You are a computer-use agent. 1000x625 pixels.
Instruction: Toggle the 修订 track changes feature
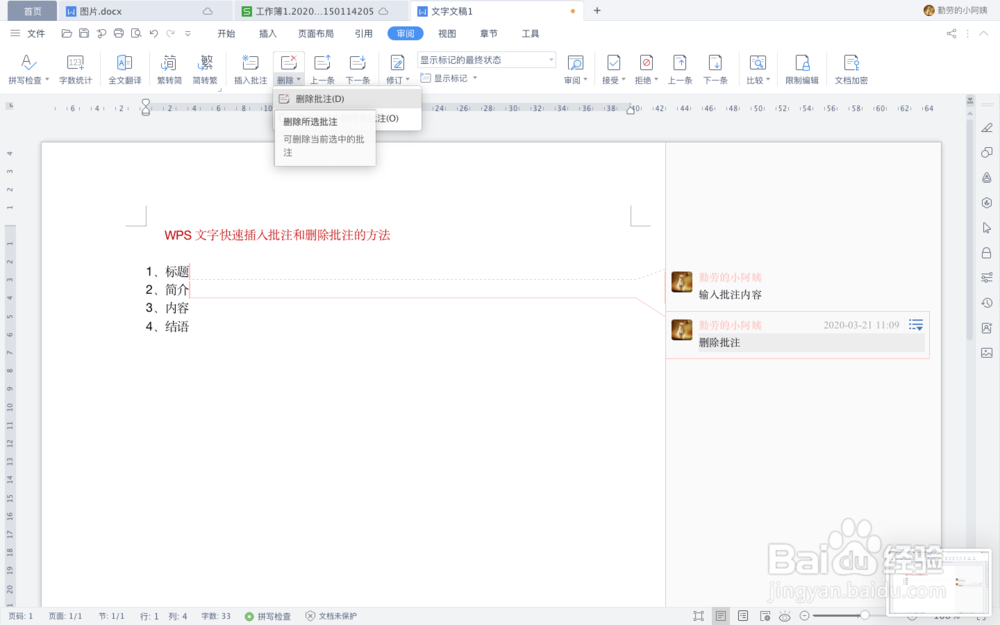pos(395,66)
